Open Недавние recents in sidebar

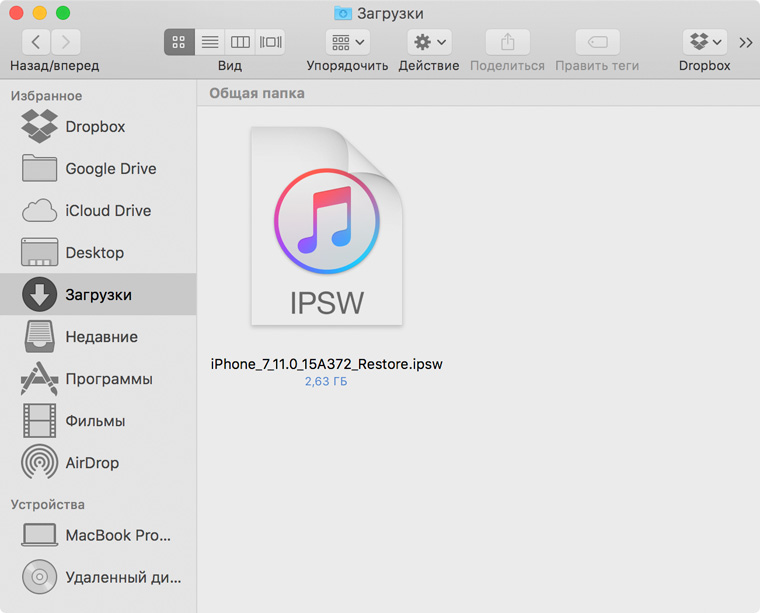[x=101, y=337]
